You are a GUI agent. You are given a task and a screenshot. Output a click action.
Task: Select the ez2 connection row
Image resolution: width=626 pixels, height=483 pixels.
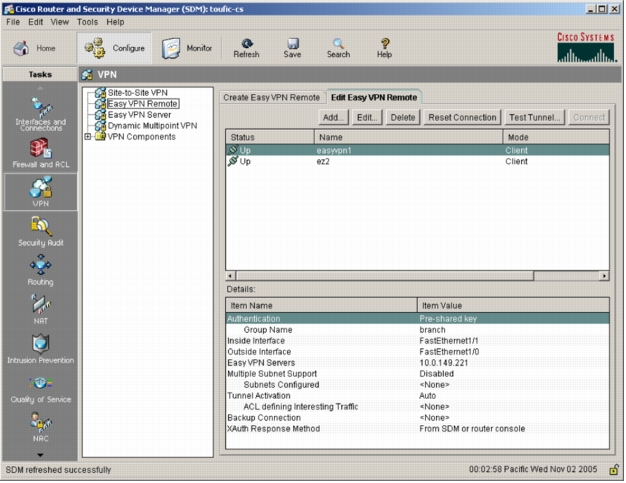point(417,162)
